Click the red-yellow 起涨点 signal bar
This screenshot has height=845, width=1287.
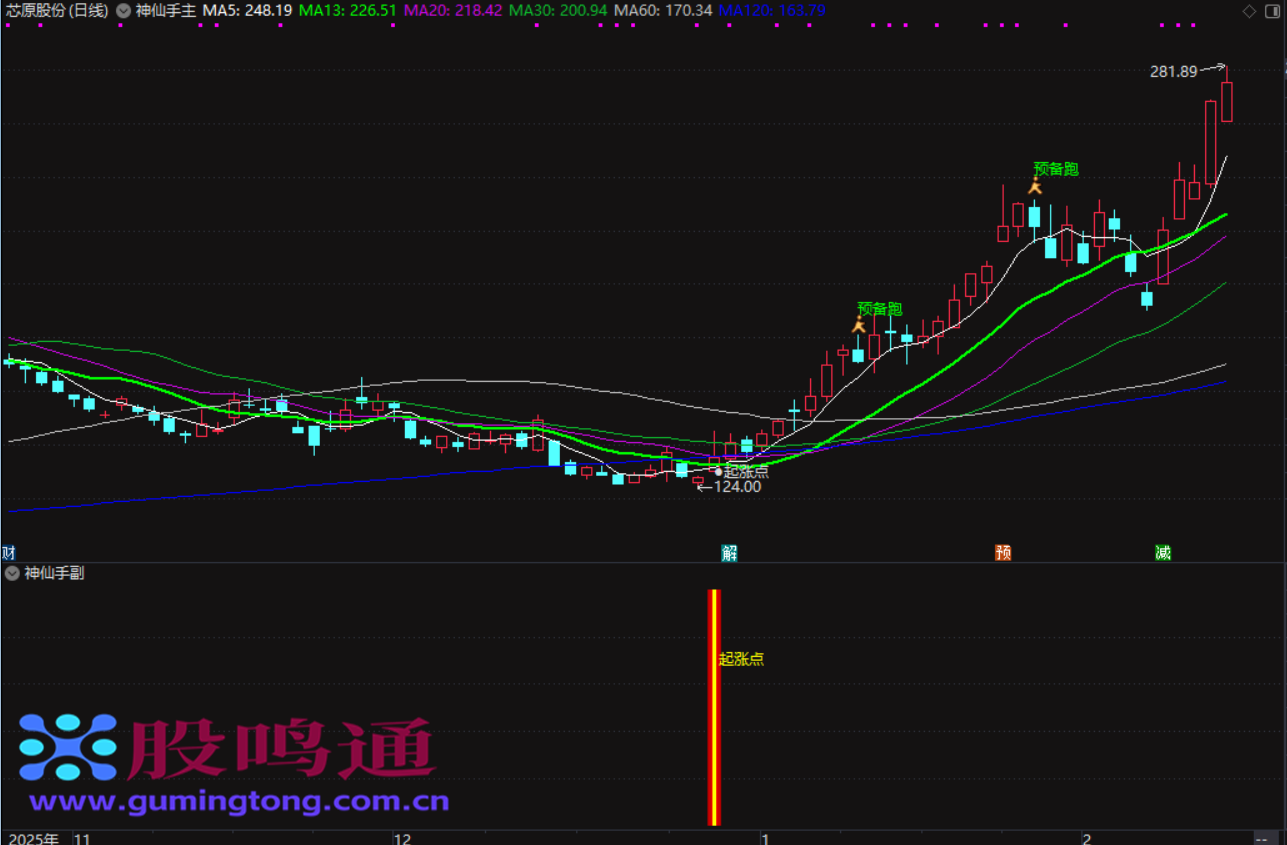pyautogui.click(x=714, y=707)
